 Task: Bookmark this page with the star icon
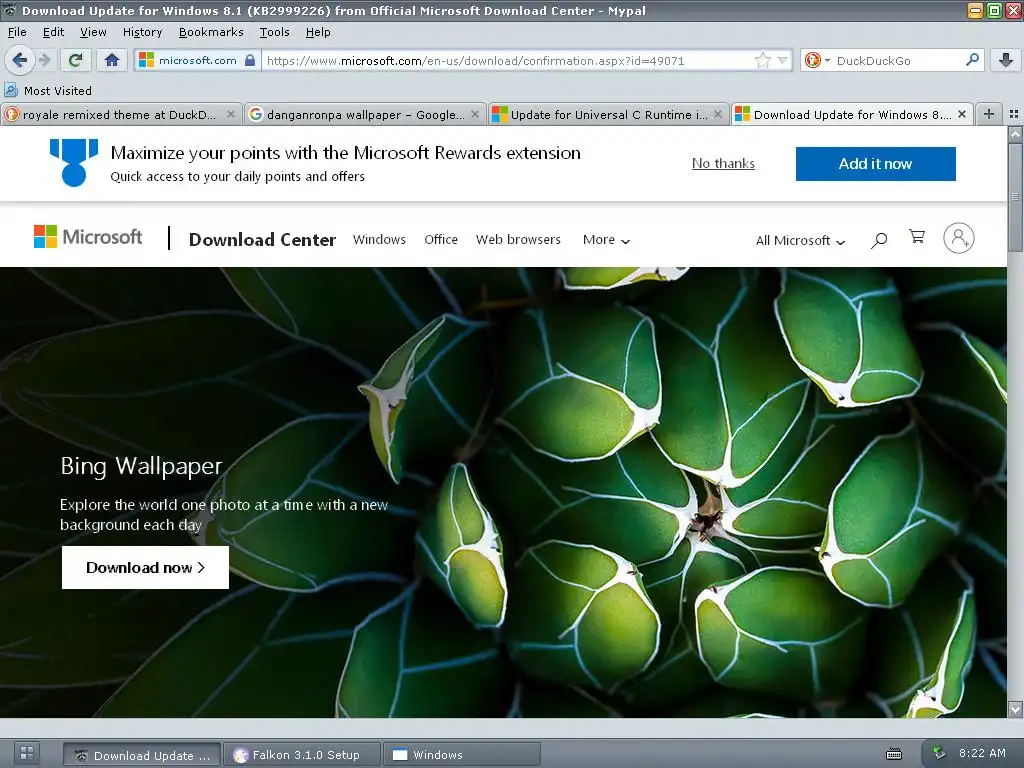(762, 61)
